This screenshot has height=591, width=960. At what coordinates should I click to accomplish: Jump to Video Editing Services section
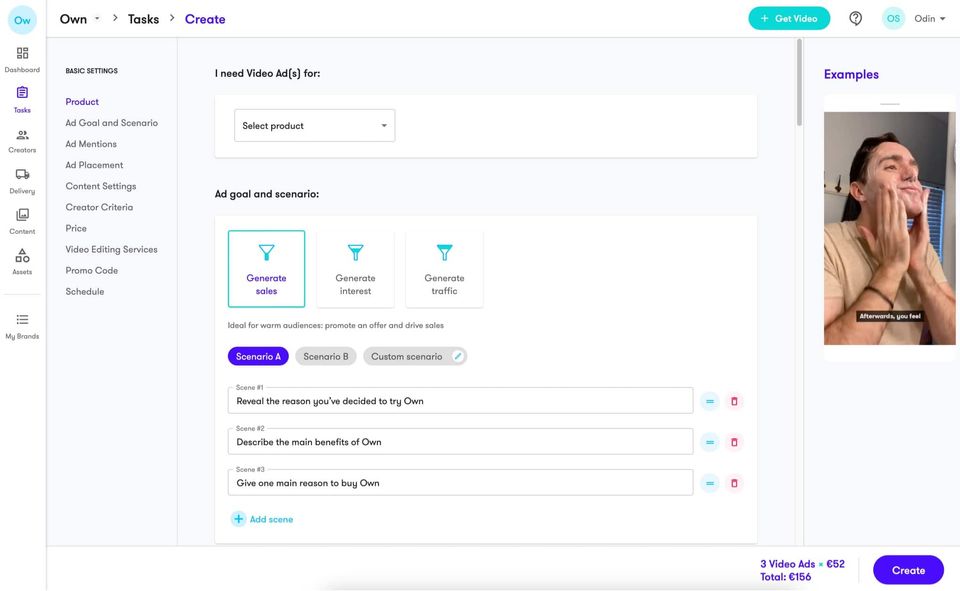pos(111,249)
